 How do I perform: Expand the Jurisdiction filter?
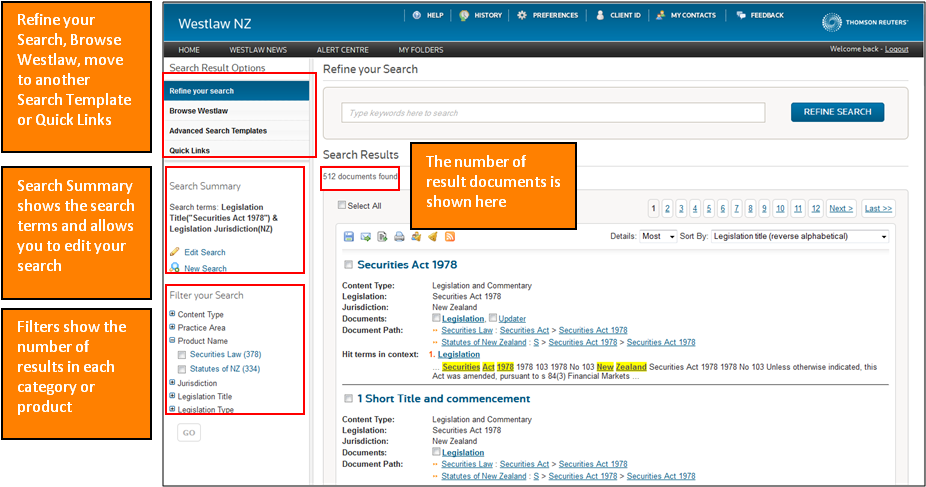click(x=172, y=383)
